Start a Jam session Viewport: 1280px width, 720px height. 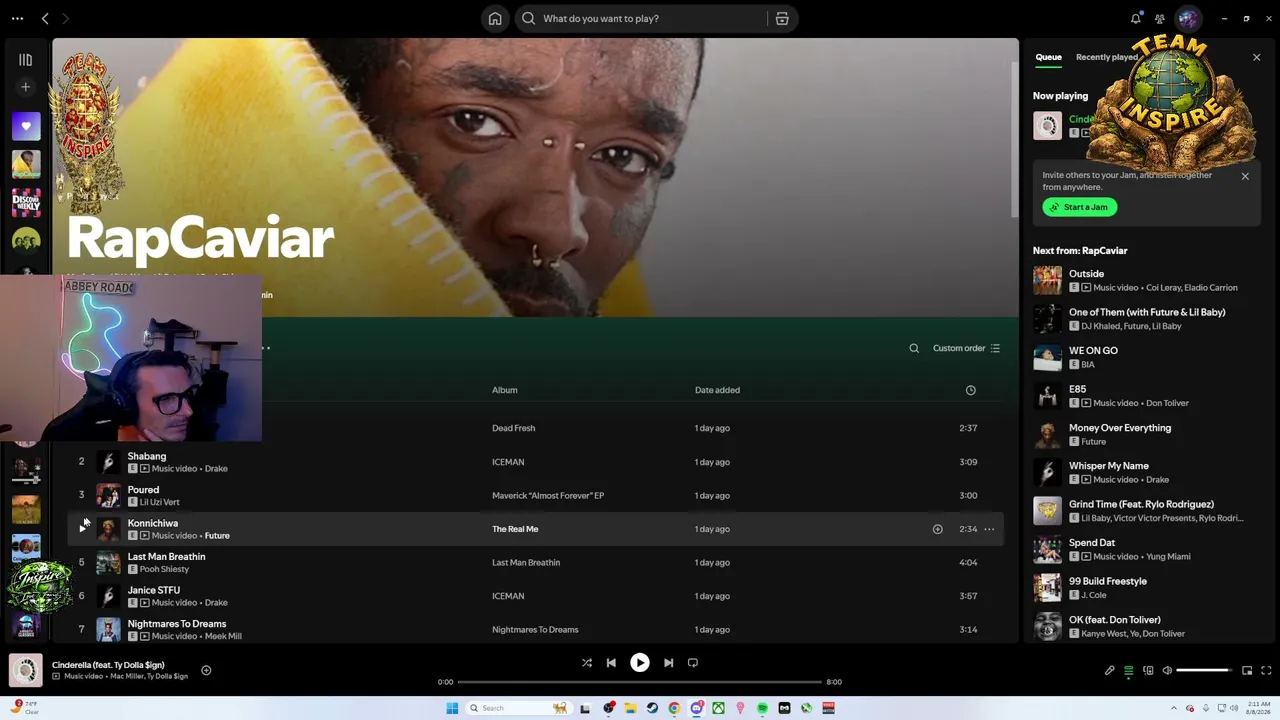(x=1079, y=207)
